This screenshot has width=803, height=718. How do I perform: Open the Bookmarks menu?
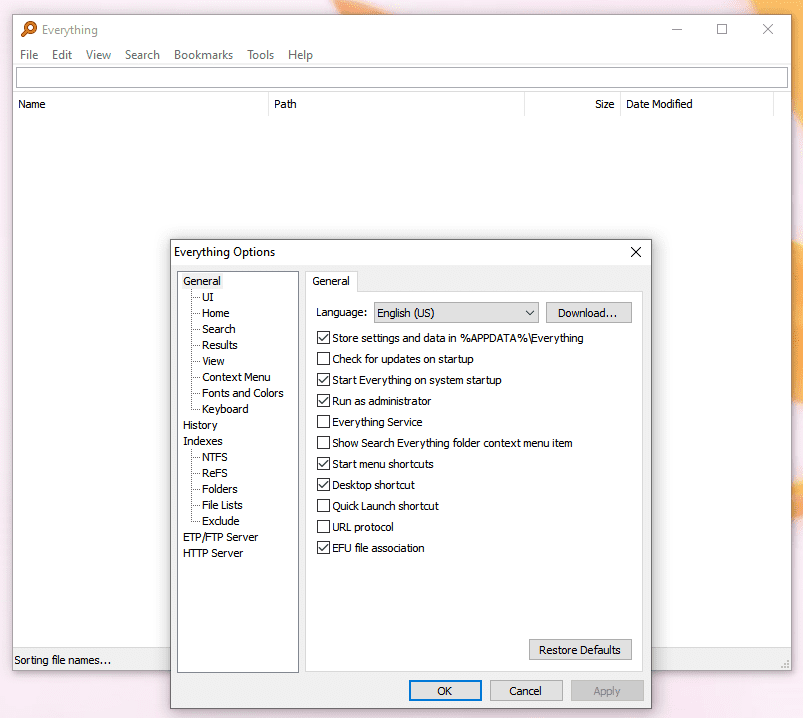click(x=203, y=55)
